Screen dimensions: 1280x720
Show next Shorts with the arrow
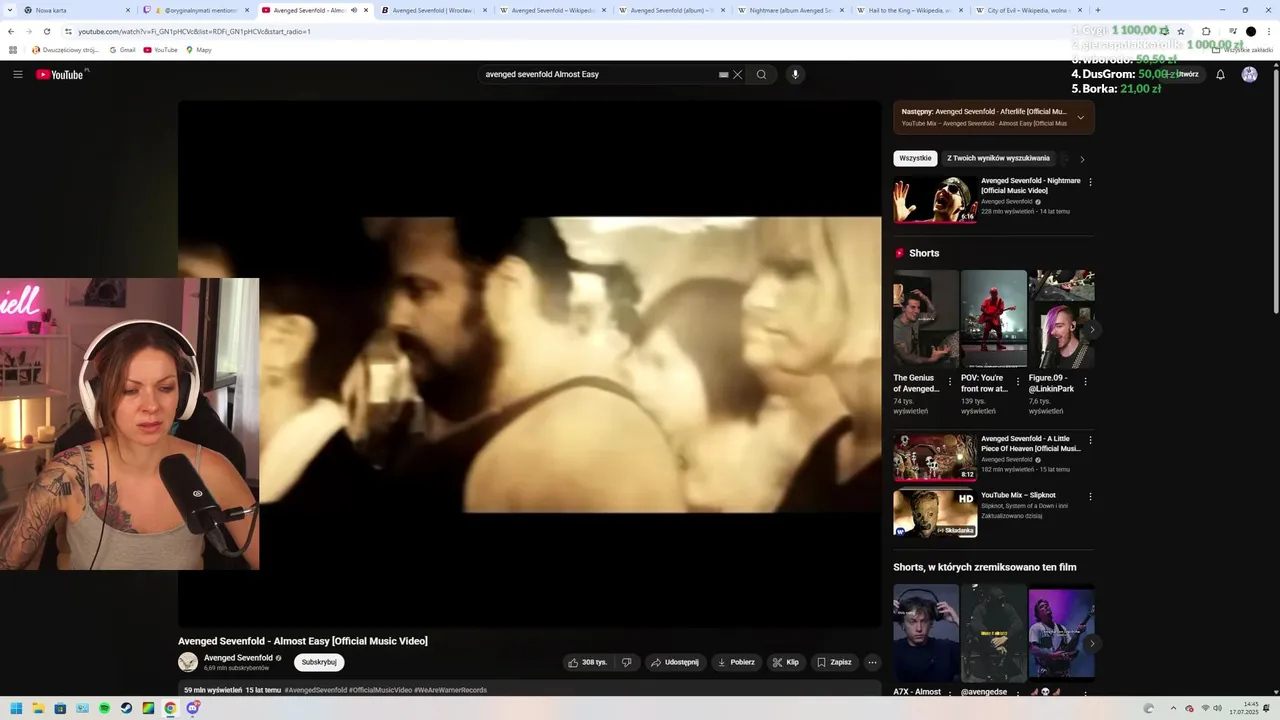[1091, 329]
